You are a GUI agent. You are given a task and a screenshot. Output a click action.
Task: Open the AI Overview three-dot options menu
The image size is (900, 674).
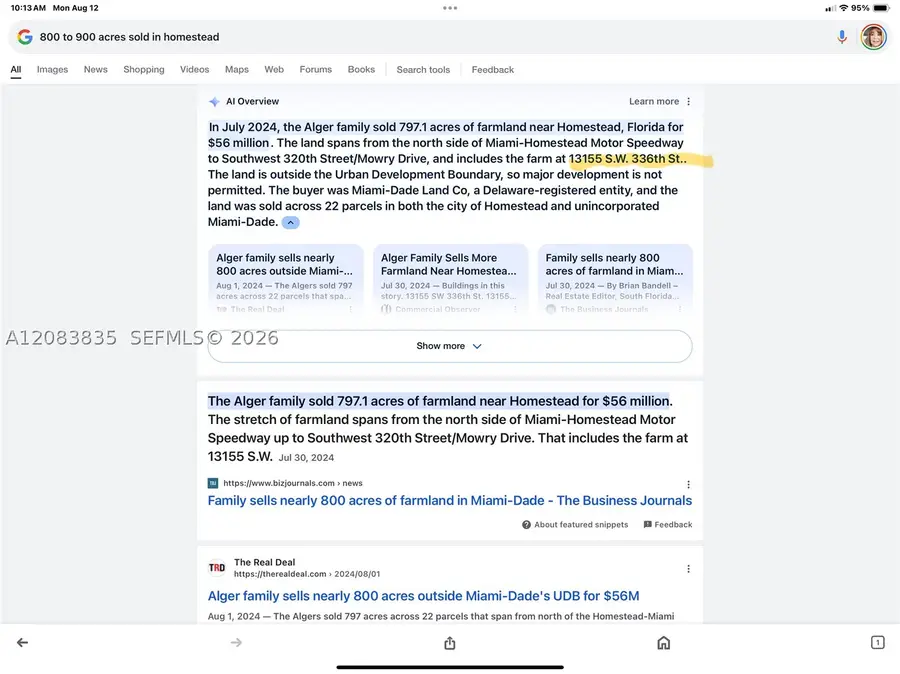coord(688,102)
